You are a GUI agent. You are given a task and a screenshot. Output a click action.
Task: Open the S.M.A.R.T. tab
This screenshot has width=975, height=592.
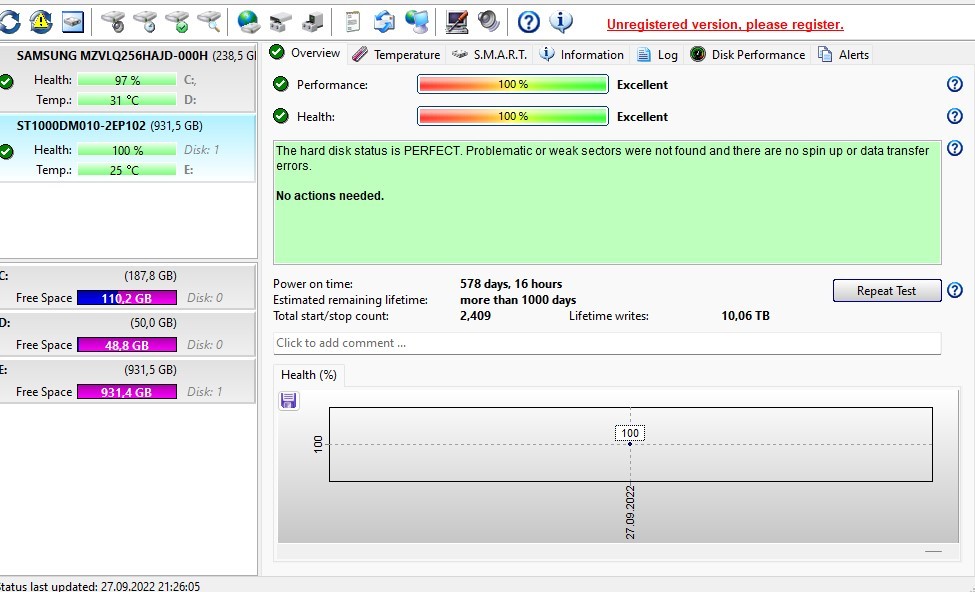pos(489,54)
